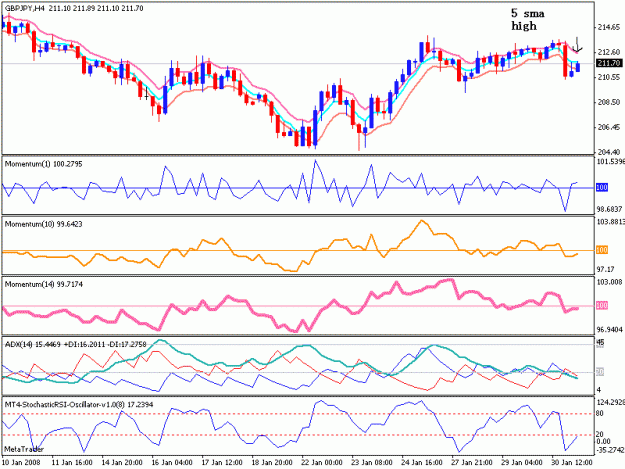Click the '17 Jan 12:00' time axis label
Image resolution: width=625 pixels, height=469 pixels.
(222, 463)
